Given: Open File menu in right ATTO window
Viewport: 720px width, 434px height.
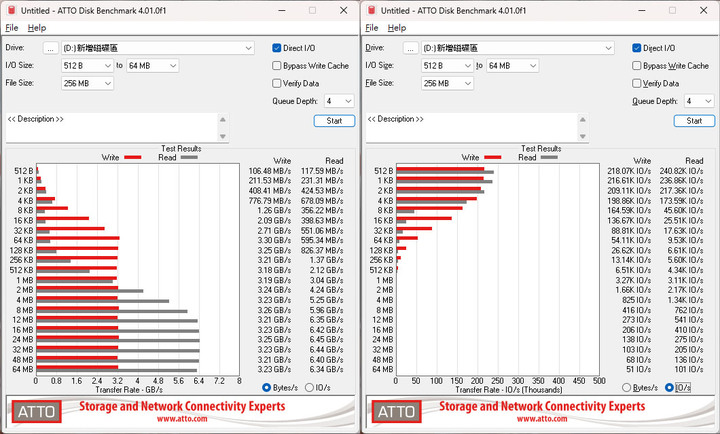Looking at the screenshot, I should click(x=371, y=28).
